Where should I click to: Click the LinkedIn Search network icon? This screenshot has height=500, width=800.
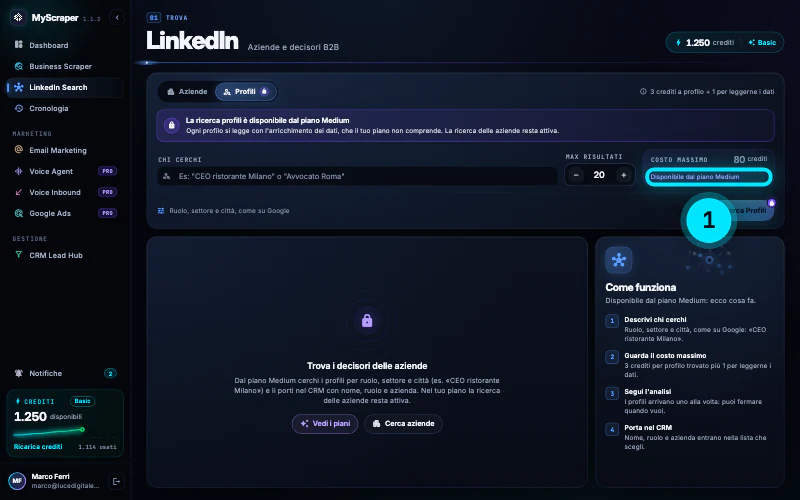(19, 87)
